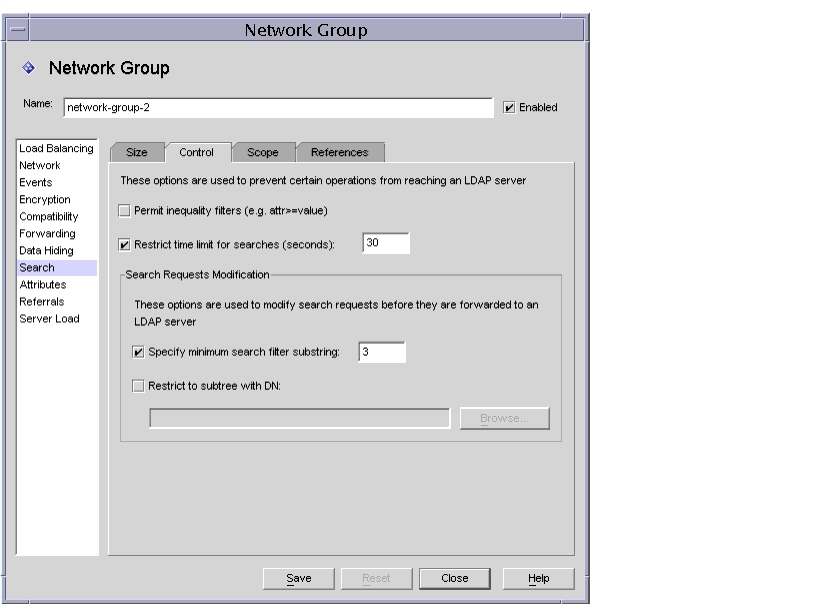Select the Control tab
This screenshot has width=822, height=612.
198,152
